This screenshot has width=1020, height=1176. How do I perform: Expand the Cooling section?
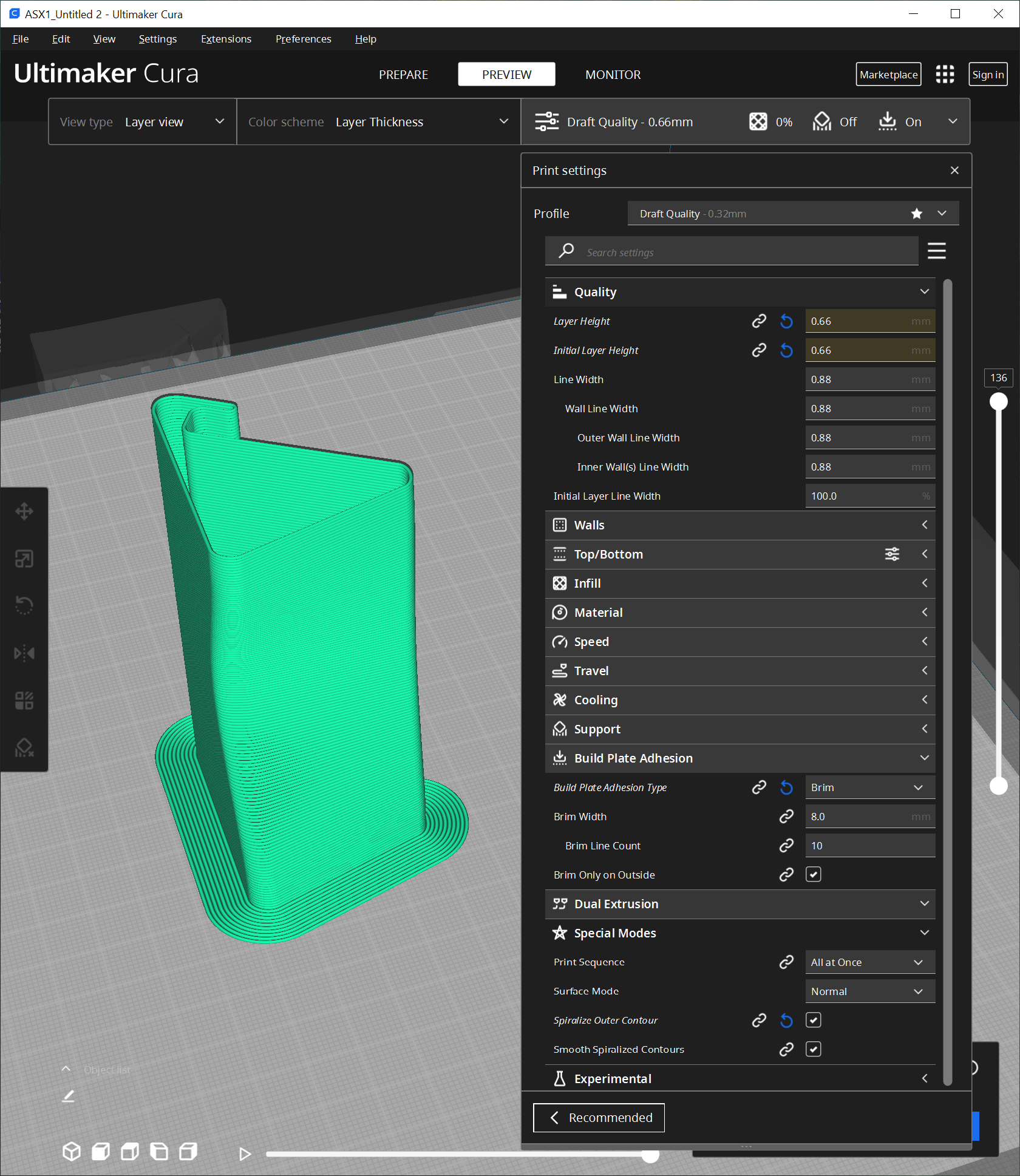740,700
